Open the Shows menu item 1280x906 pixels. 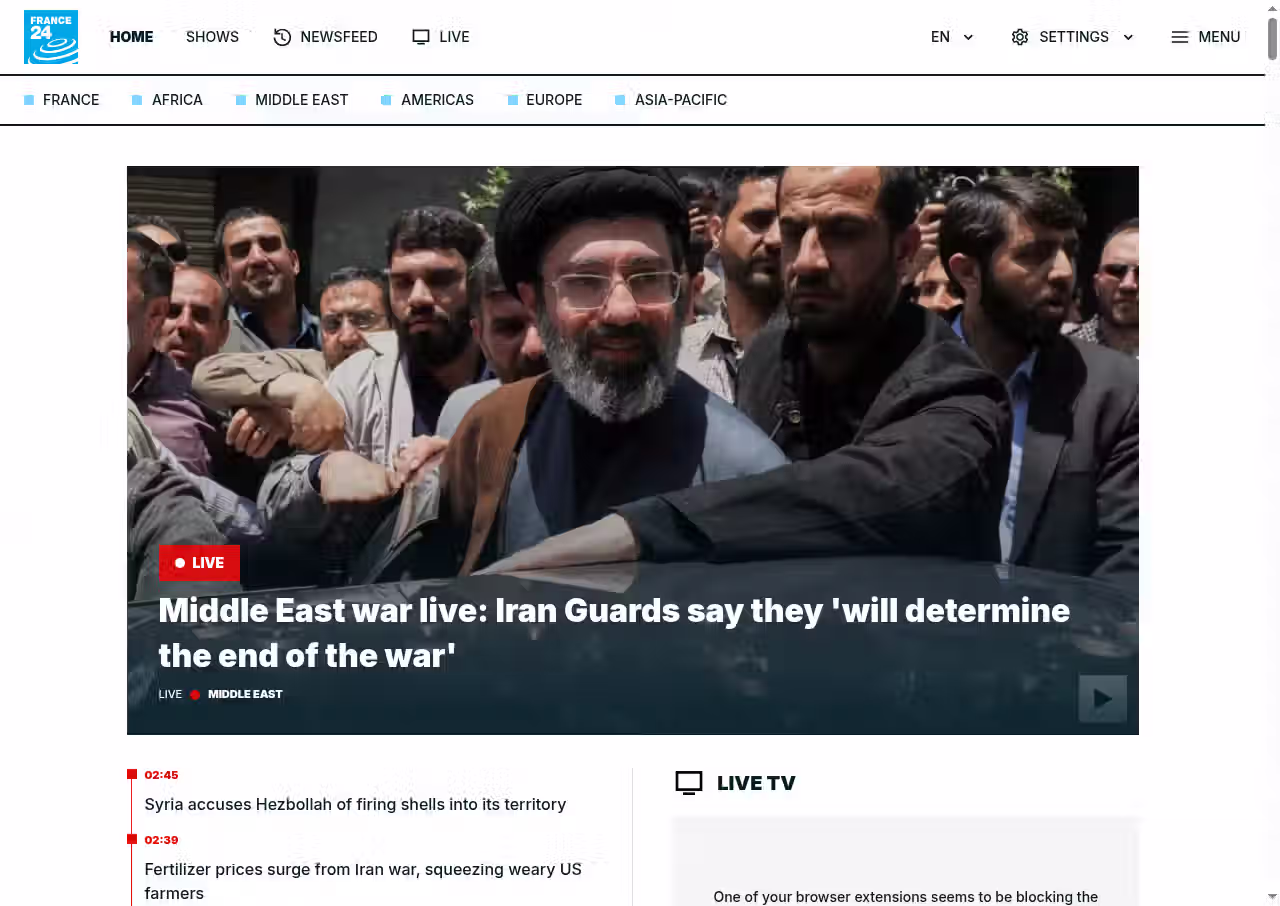pos(212,37)
